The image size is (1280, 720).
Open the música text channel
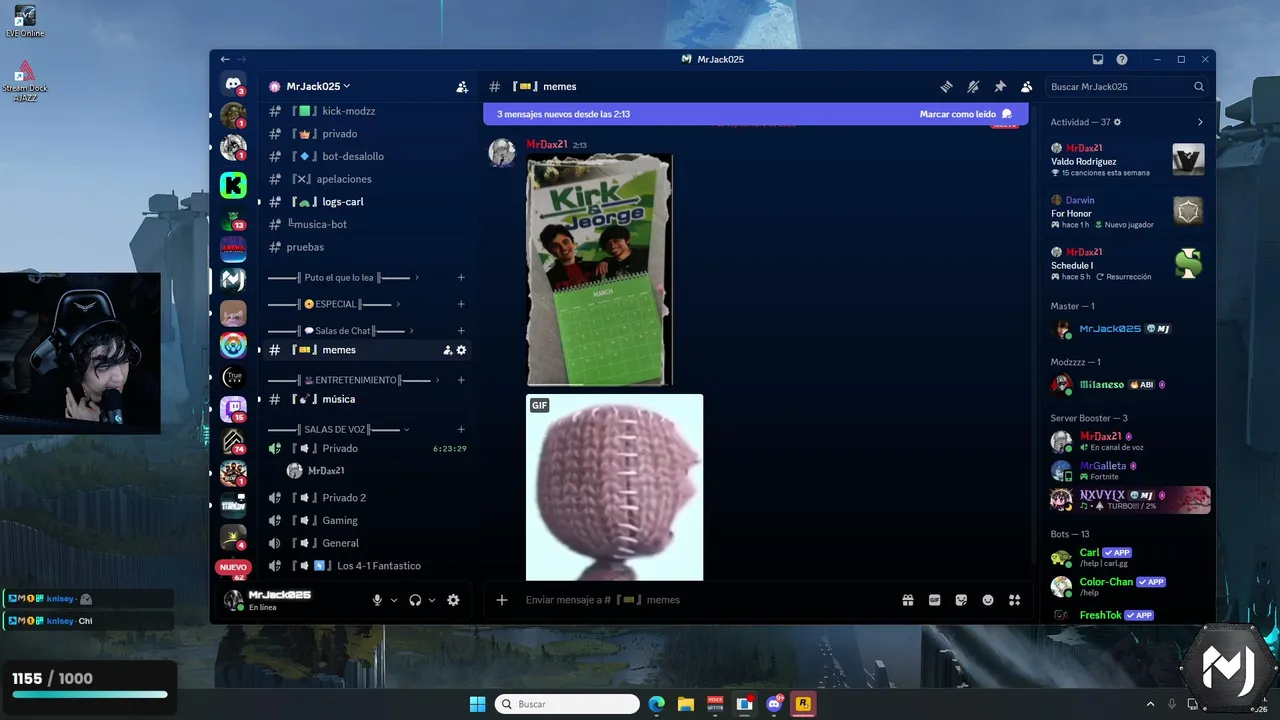point(366,399)
